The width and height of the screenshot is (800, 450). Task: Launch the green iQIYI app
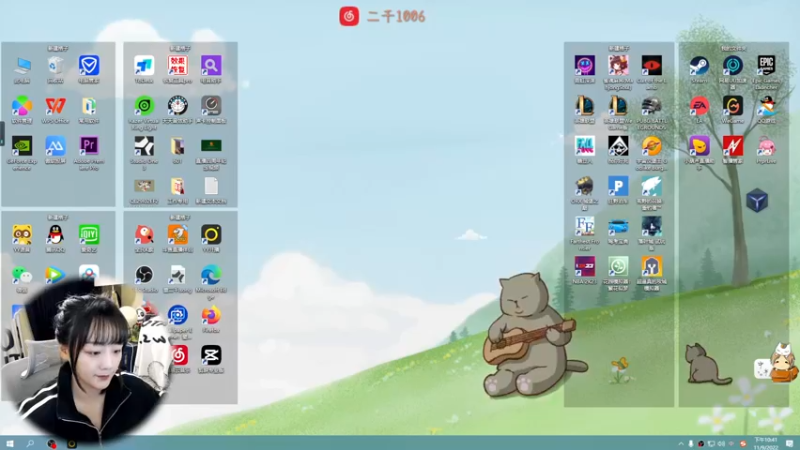pos(89,235)
